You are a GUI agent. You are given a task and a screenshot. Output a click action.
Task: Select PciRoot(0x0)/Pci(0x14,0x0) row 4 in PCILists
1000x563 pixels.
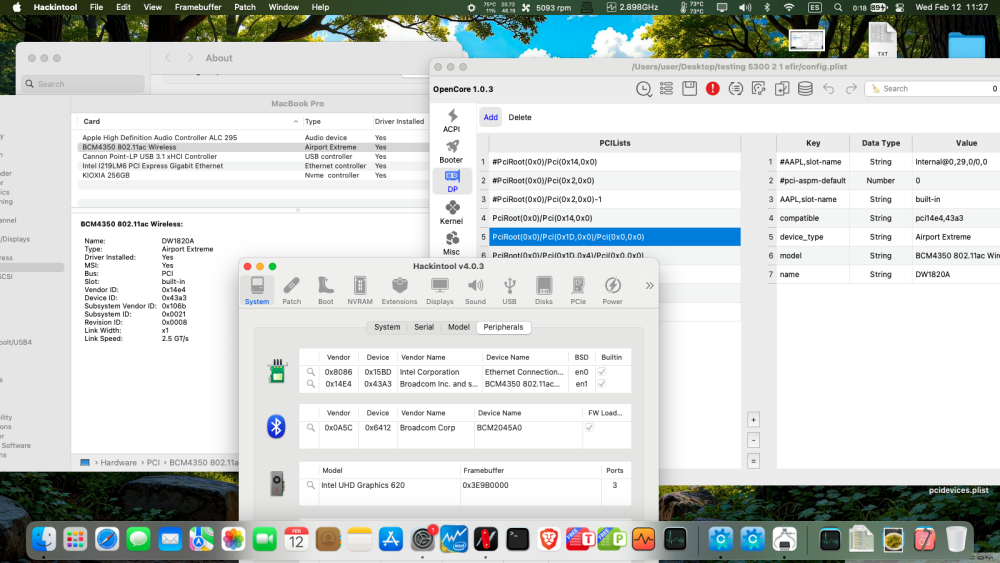(x=615, y=218)
